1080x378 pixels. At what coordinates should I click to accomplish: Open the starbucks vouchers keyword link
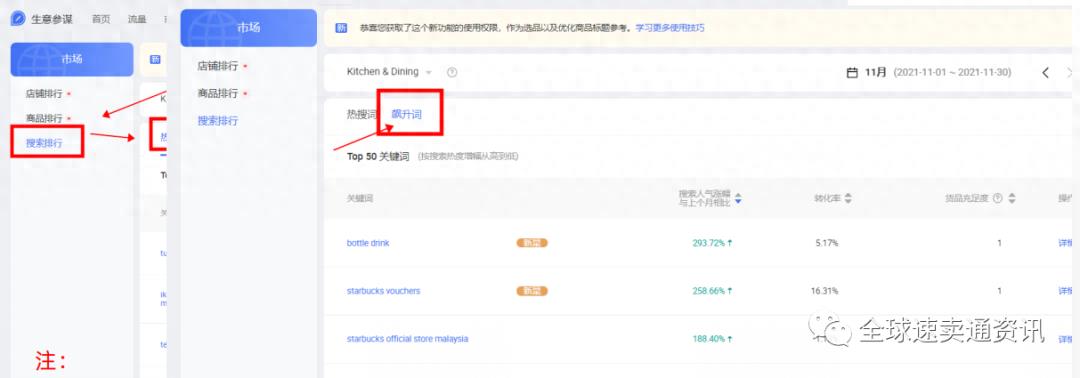pos(383,291)
